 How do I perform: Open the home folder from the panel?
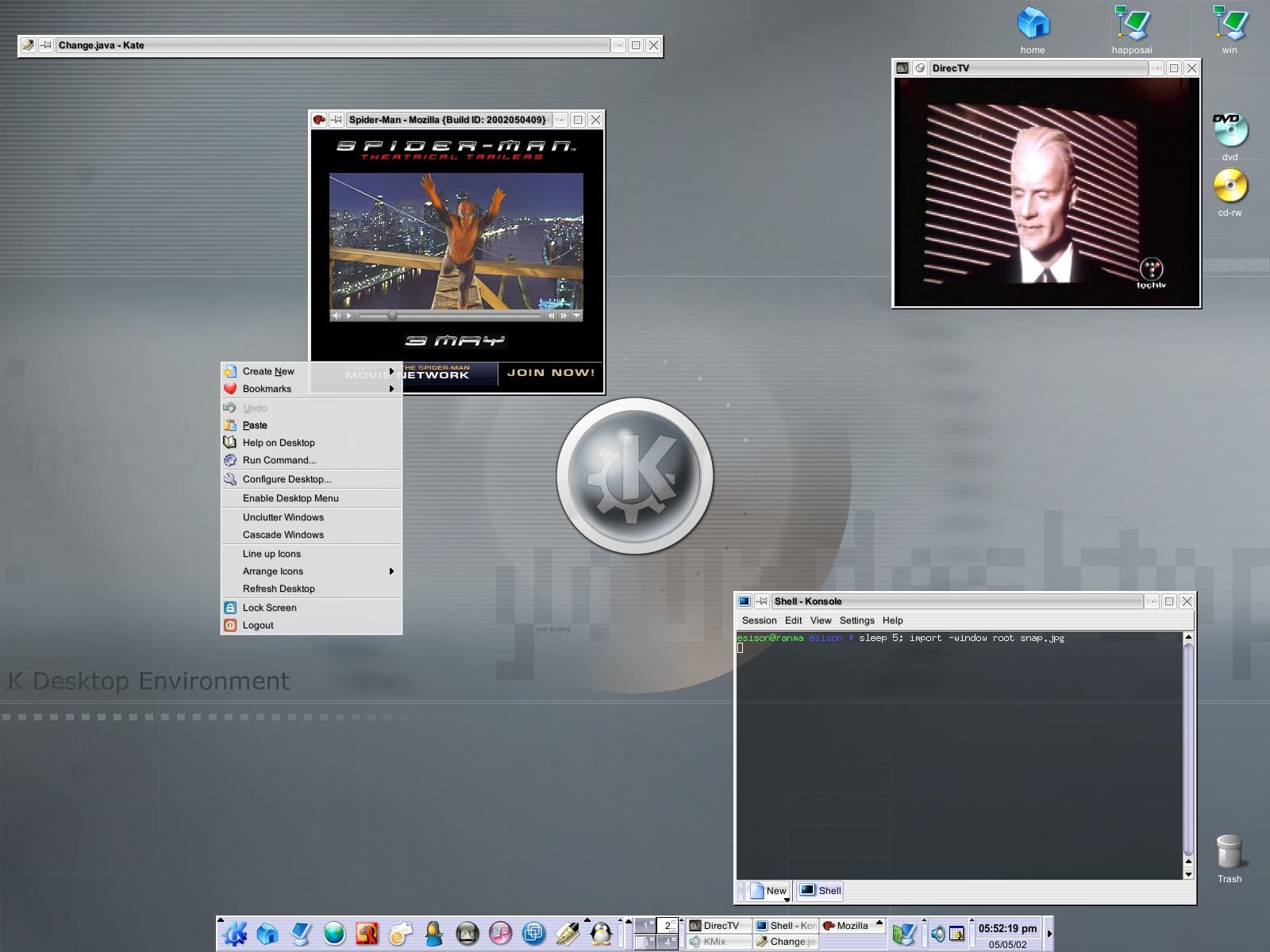267,934
